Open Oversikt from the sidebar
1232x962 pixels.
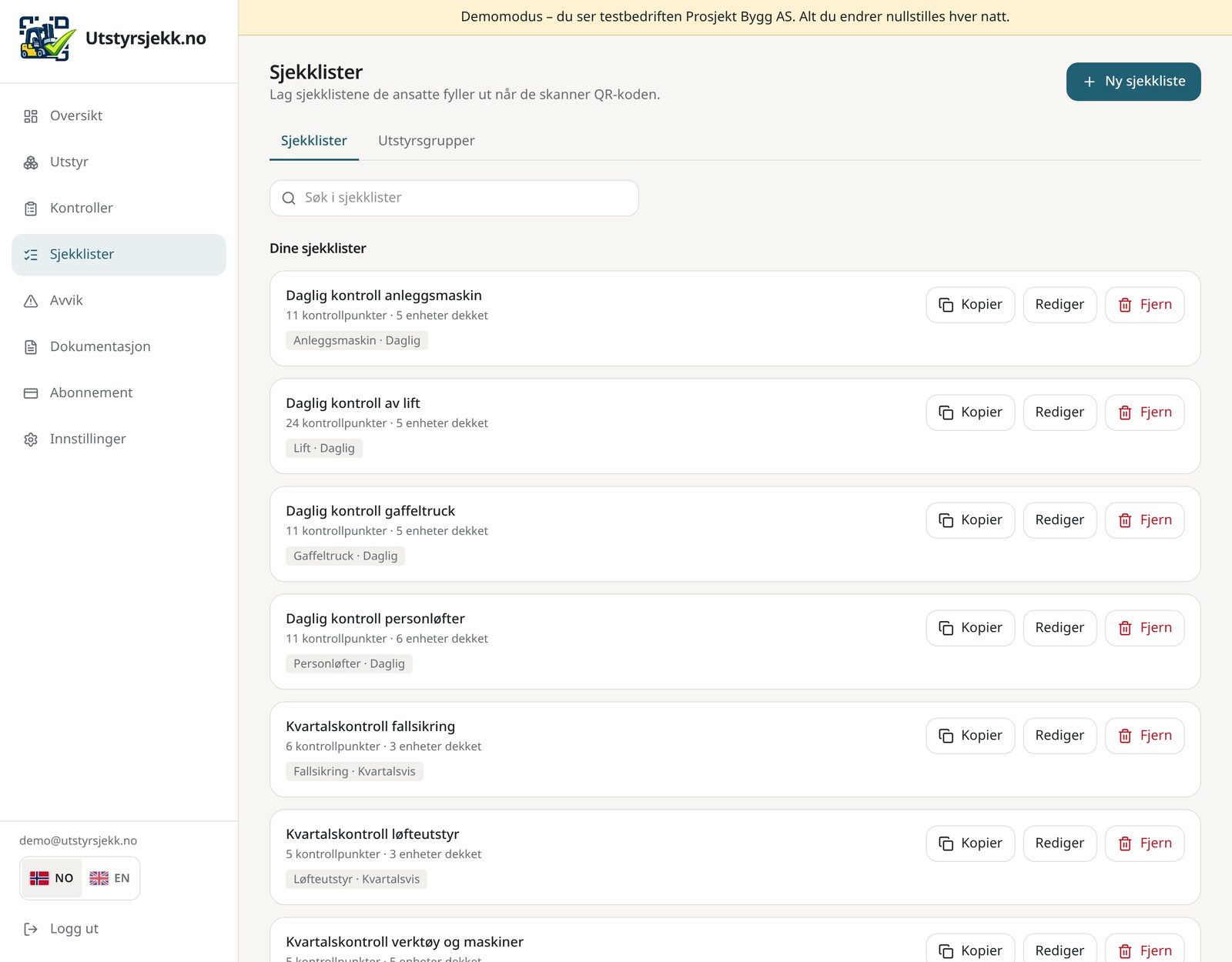[x=119, y=115]
